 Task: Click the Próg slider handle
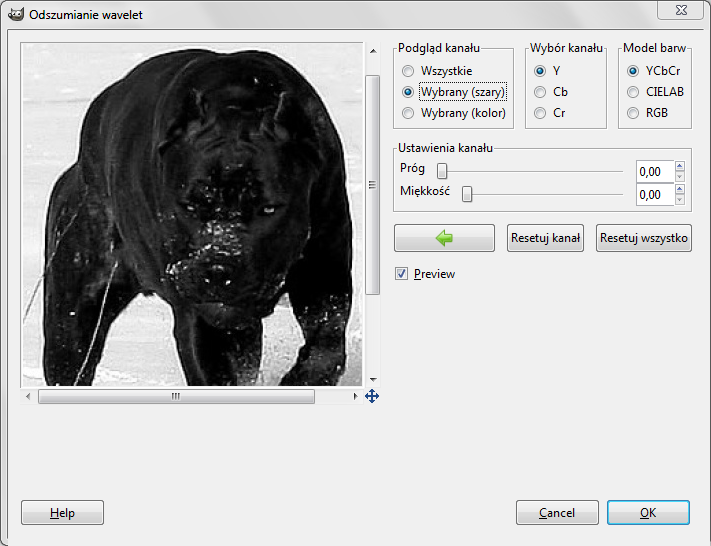click(442, 171)
